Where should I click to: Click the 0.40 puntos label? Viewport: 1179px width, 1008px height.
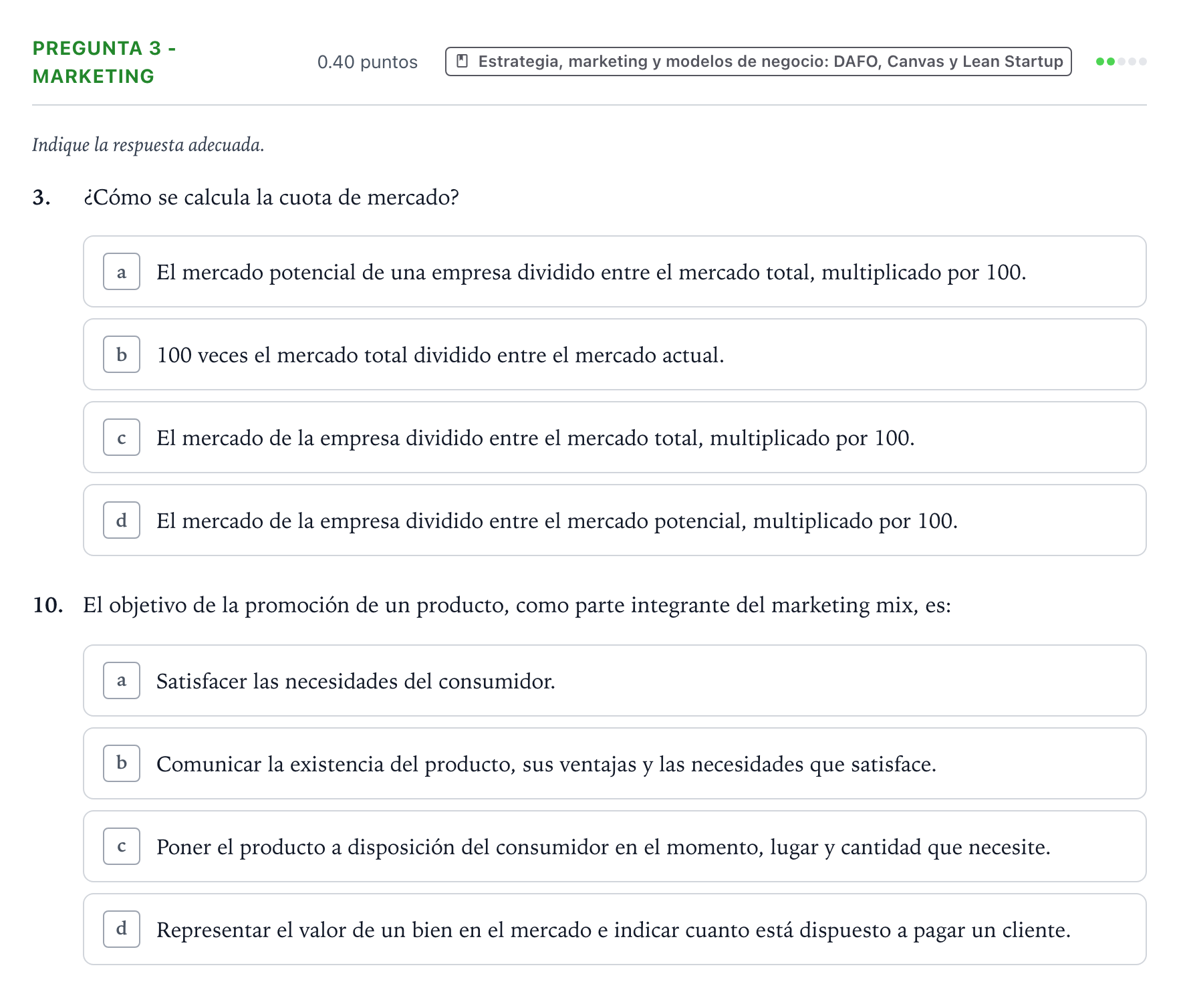(x=368, y=62)
